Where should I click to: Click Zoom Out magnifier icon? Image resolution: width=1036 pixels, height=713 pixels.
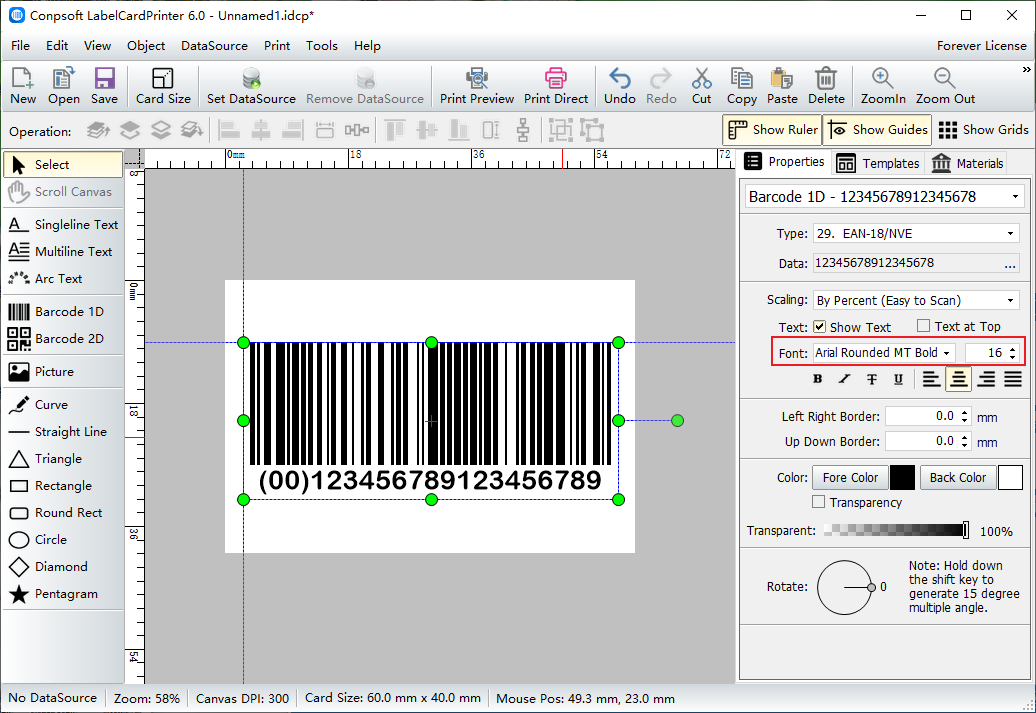pyautogui.click(x=945, y=79)
